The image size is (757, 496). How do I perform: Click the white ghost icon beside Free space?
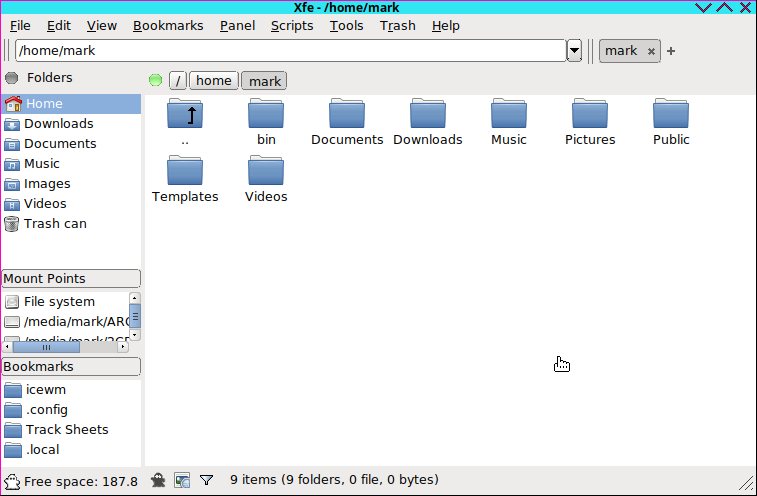click(x=12, y=482)
